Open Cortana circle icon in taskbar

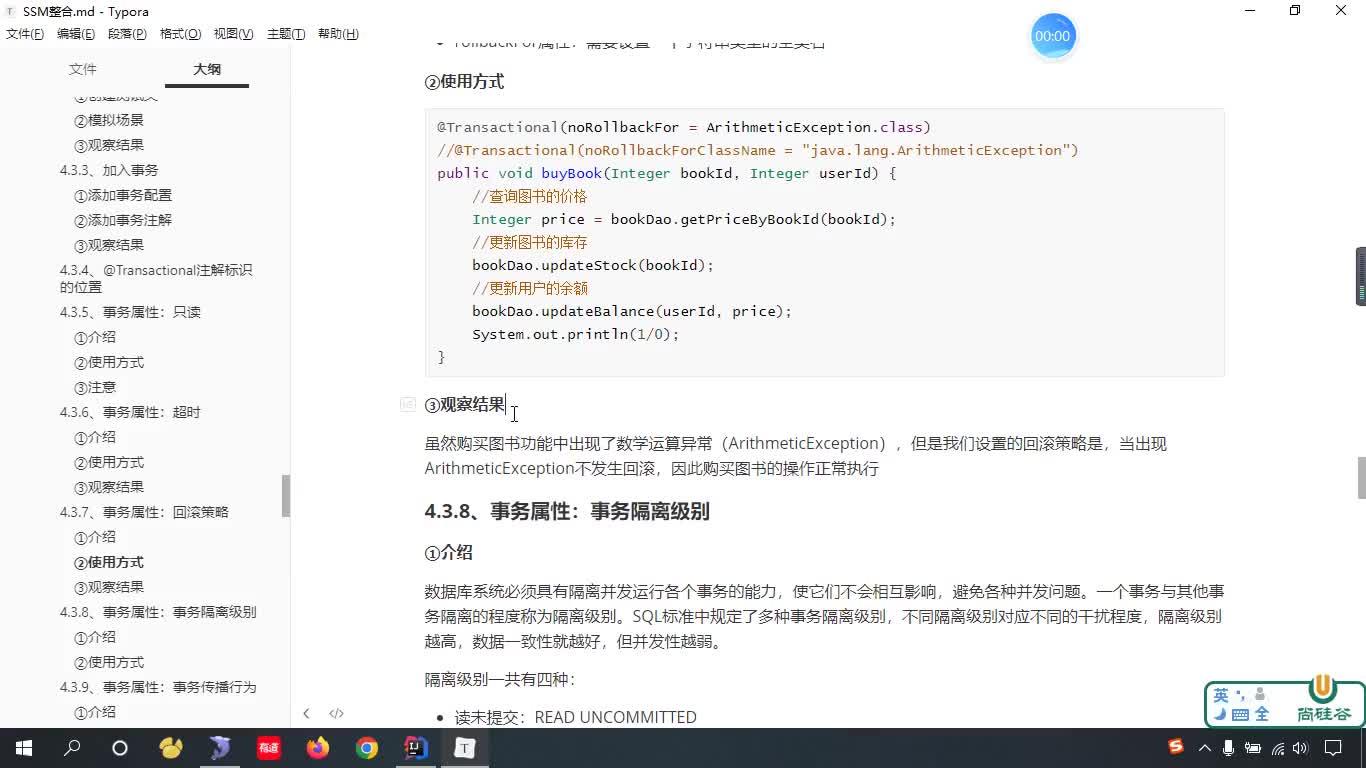tap(120, 748)
